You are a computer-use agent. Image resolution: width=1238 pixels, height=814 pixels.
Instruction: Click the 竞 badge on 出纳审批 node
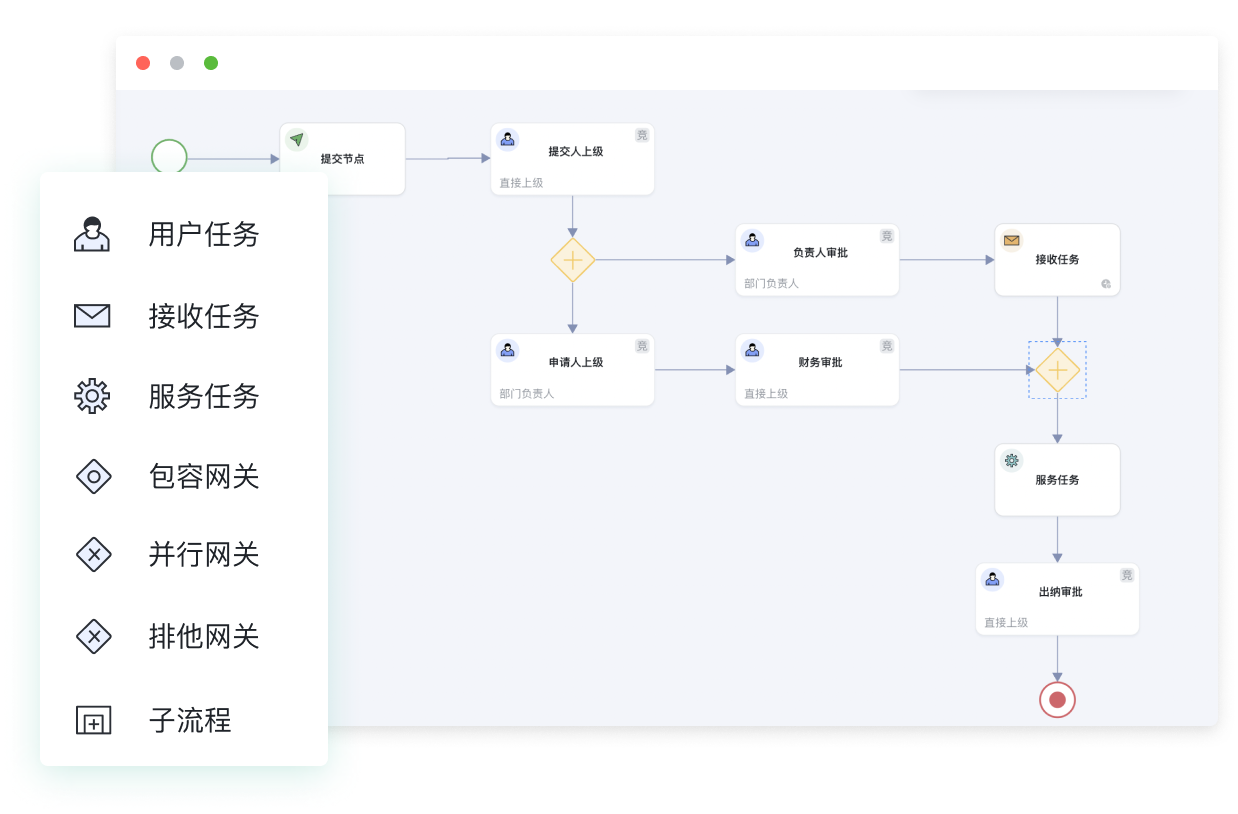point(1127,575)
